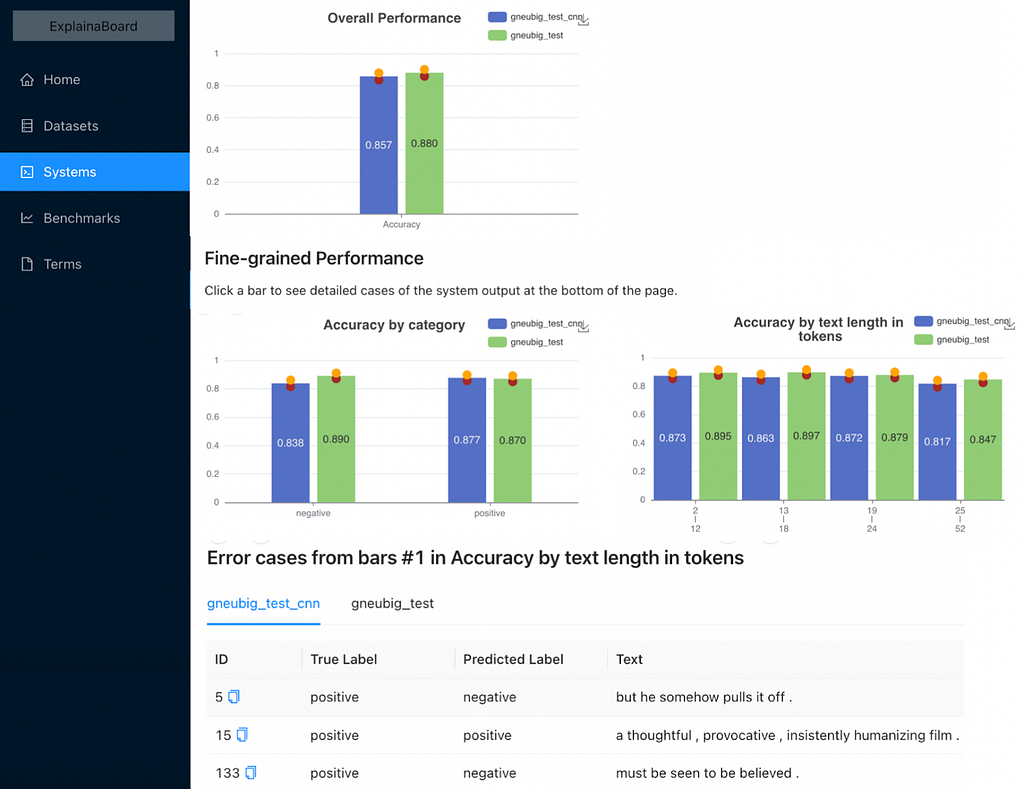Click the 0.863 bar for length 13-18
Screen dimensions: 1024x789
761,438
